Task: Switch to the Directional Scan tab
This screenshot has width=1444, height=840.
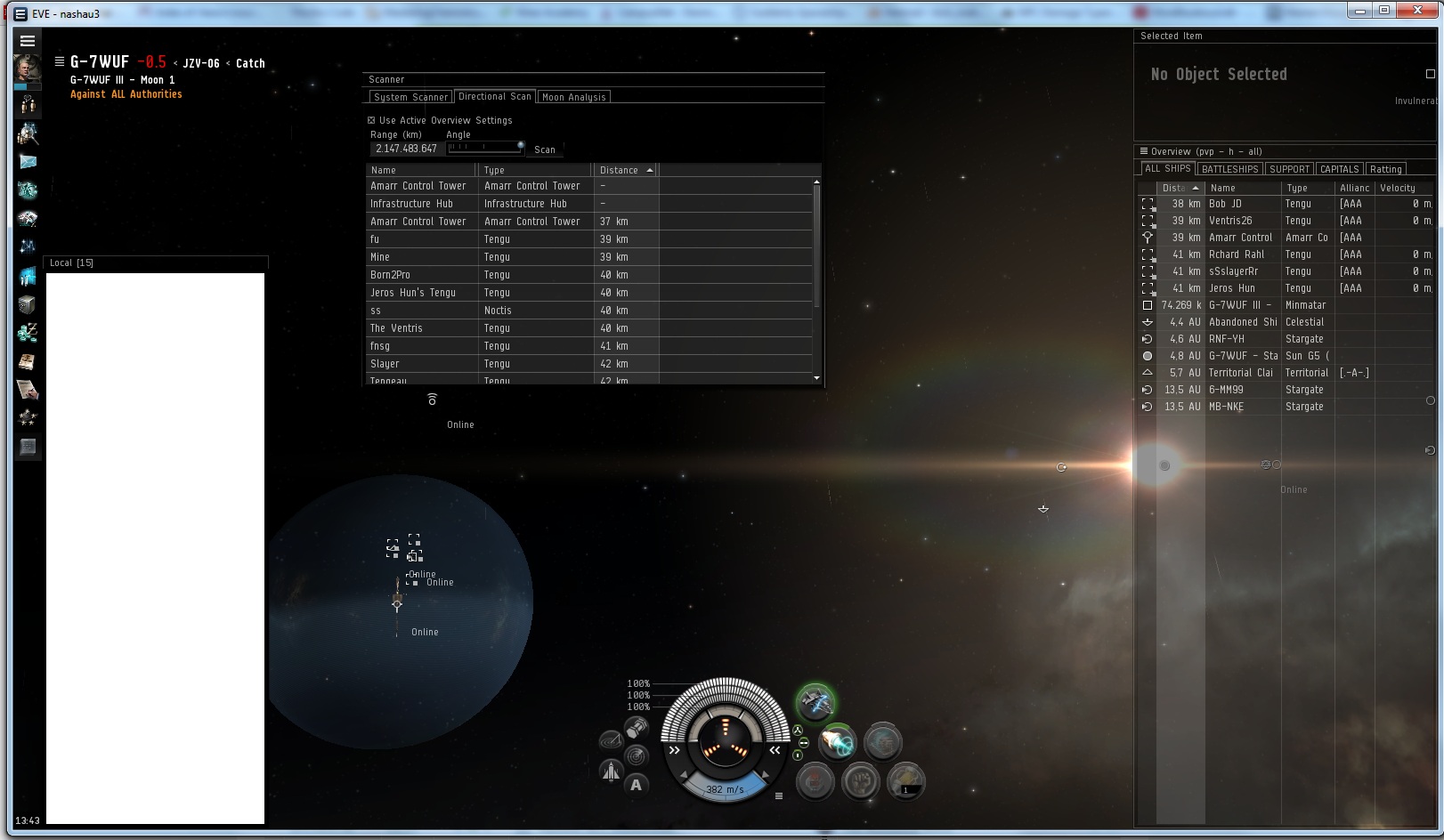Action: coord(495,96)
